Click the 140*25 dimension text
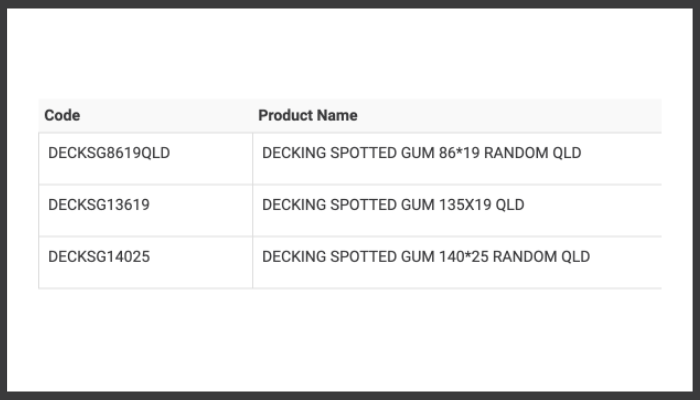 [x=464, y=256]
